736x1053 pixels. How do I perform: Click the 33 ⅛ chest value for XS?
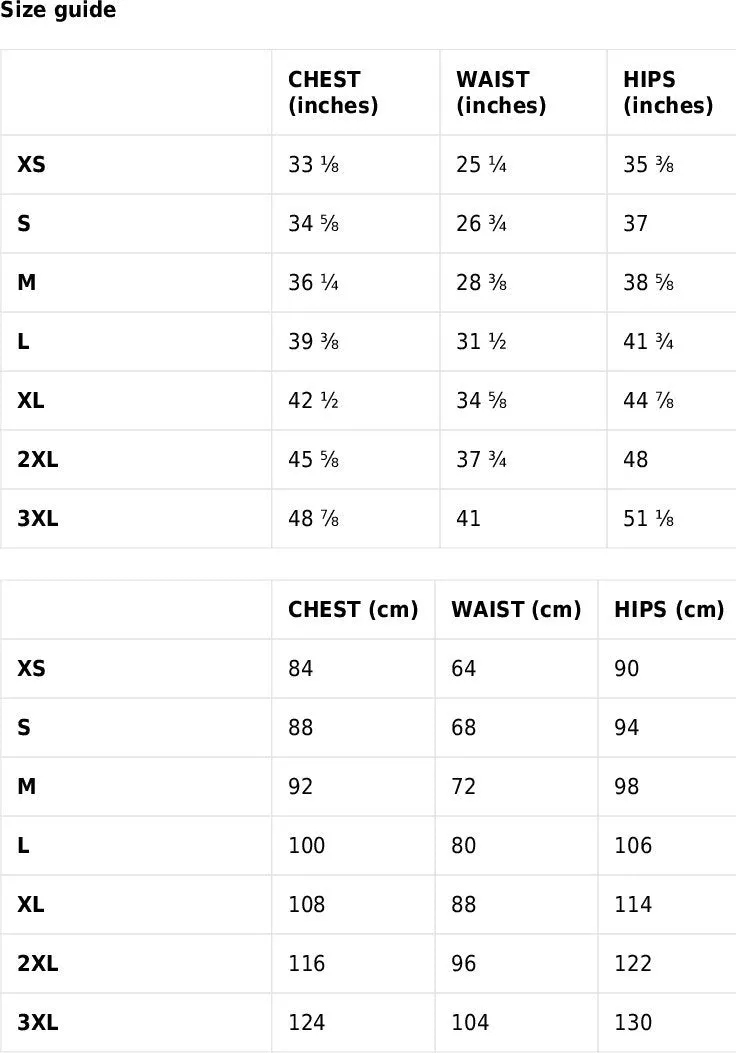pyautogui.click(x=313, y=165)
